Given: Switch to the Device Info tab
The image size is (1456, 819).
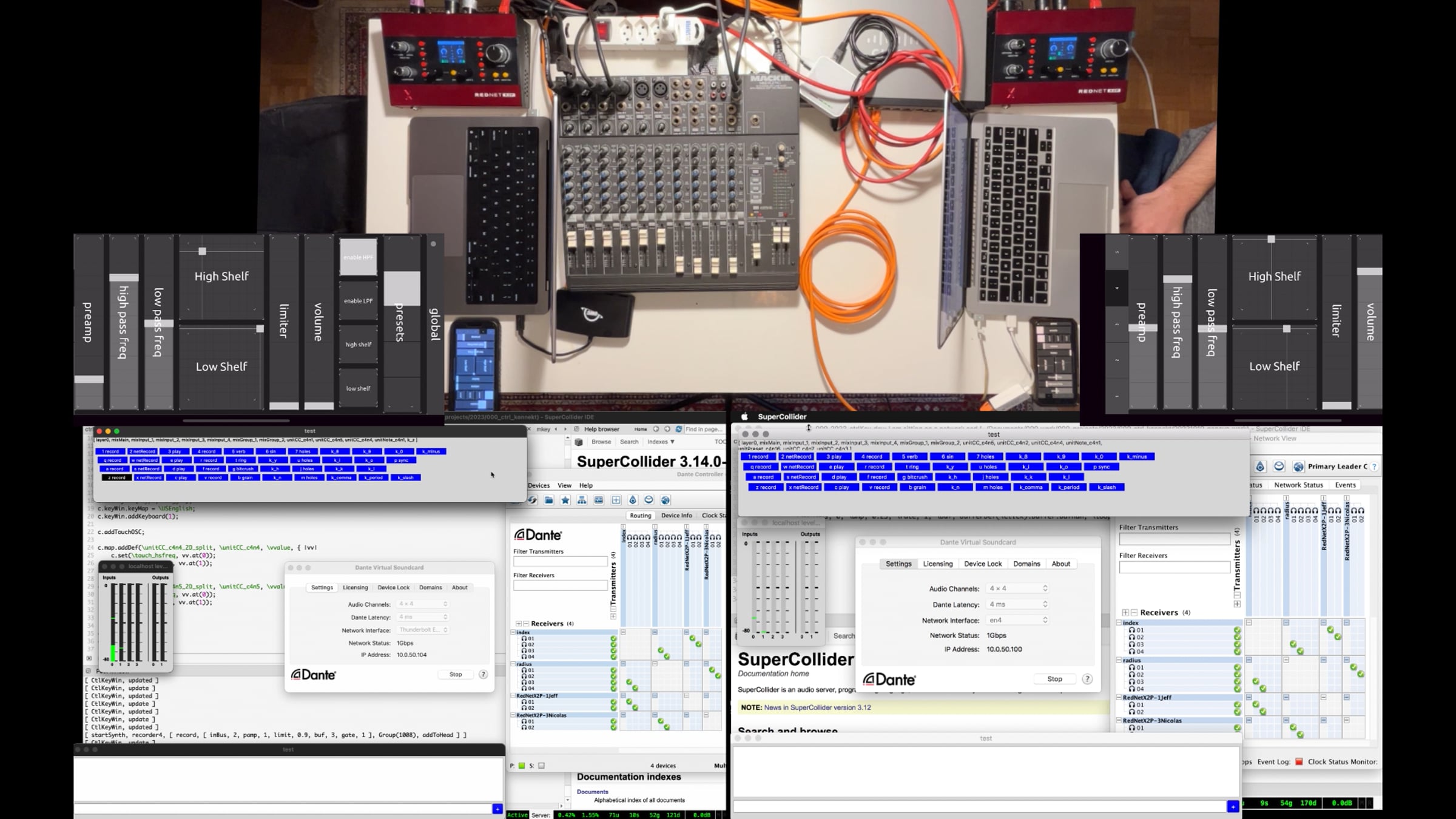Looking at the screenshot, I should [676, 515].
